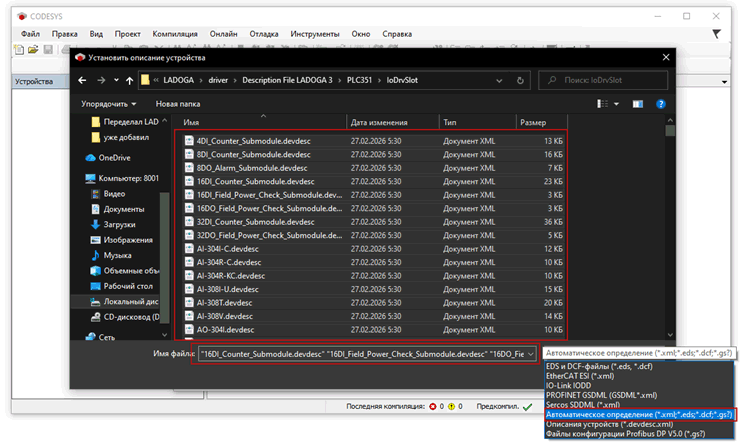Click Description File LADOGA 3 breadcrumb

(x=287, y=80)
